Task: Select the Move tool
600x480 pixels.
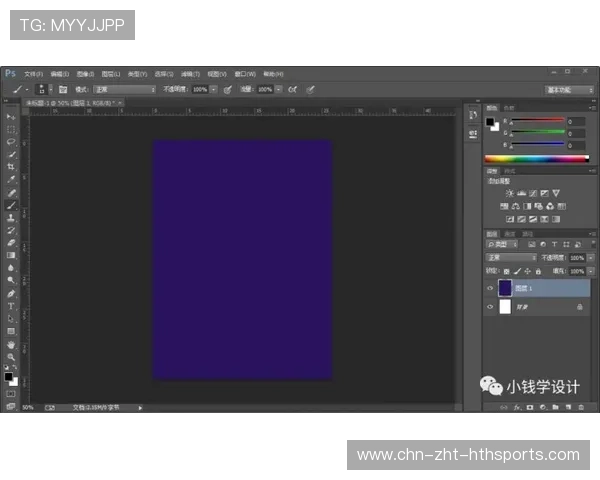Action: 12,118
